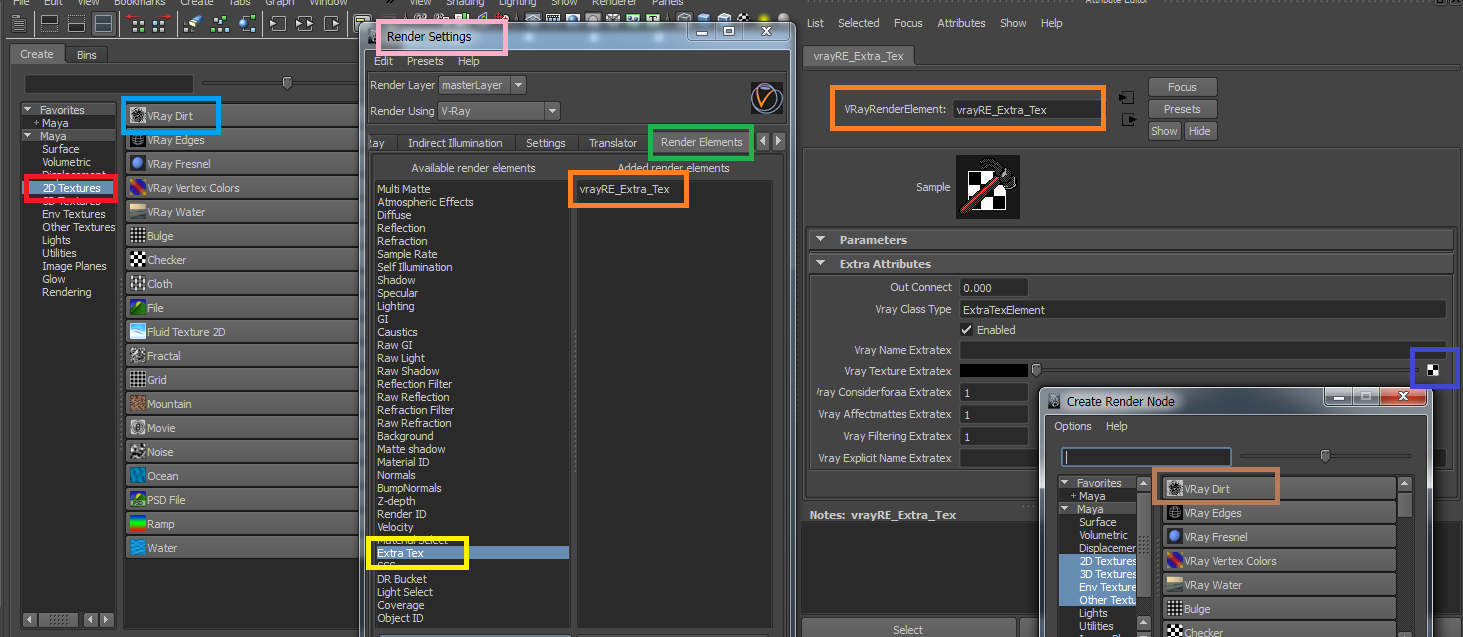Click the go-to-input-connection icon beside VRayRenderElement field

1127,97
